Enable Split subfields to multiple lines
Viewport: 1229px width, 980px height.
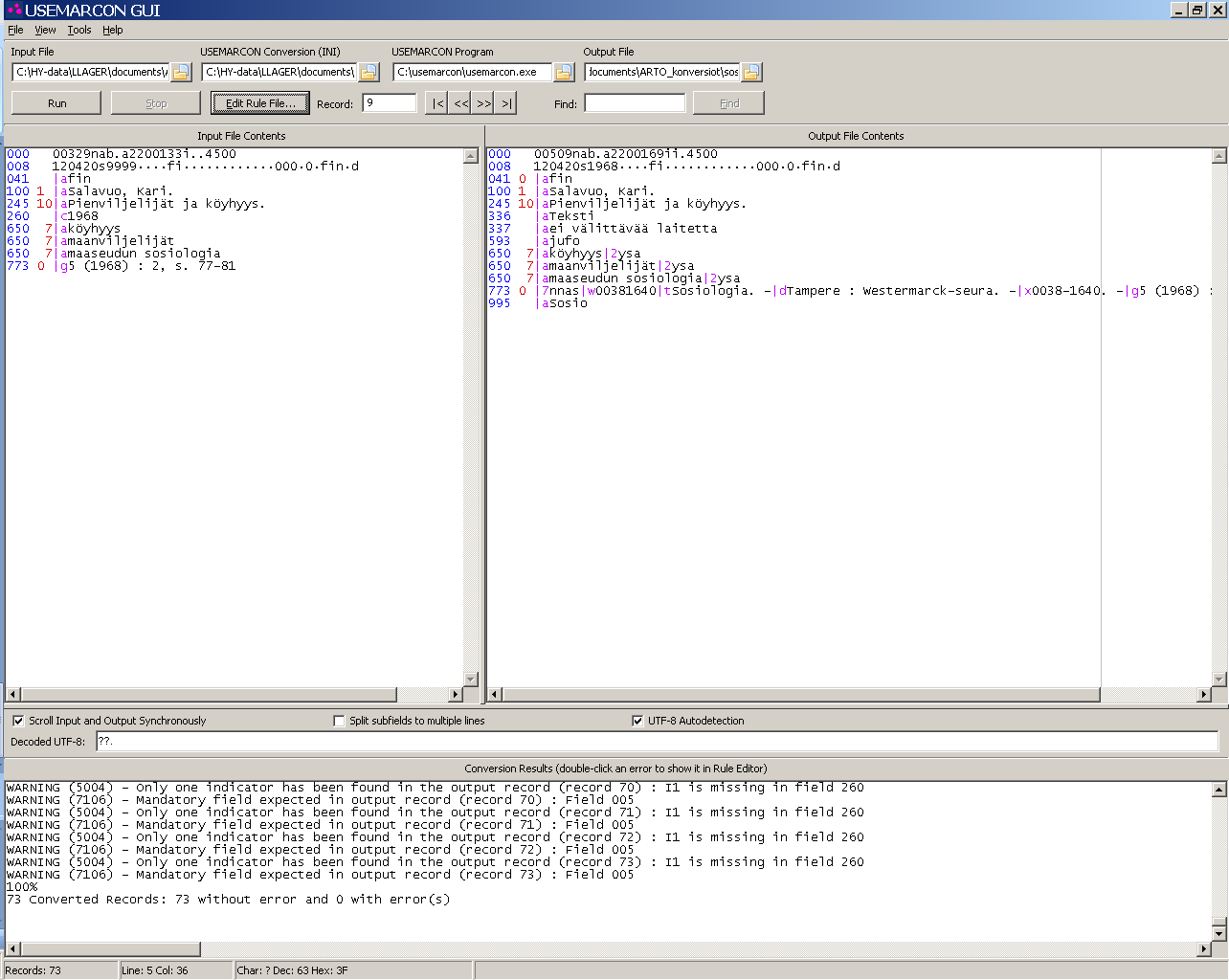pos(339,721)
